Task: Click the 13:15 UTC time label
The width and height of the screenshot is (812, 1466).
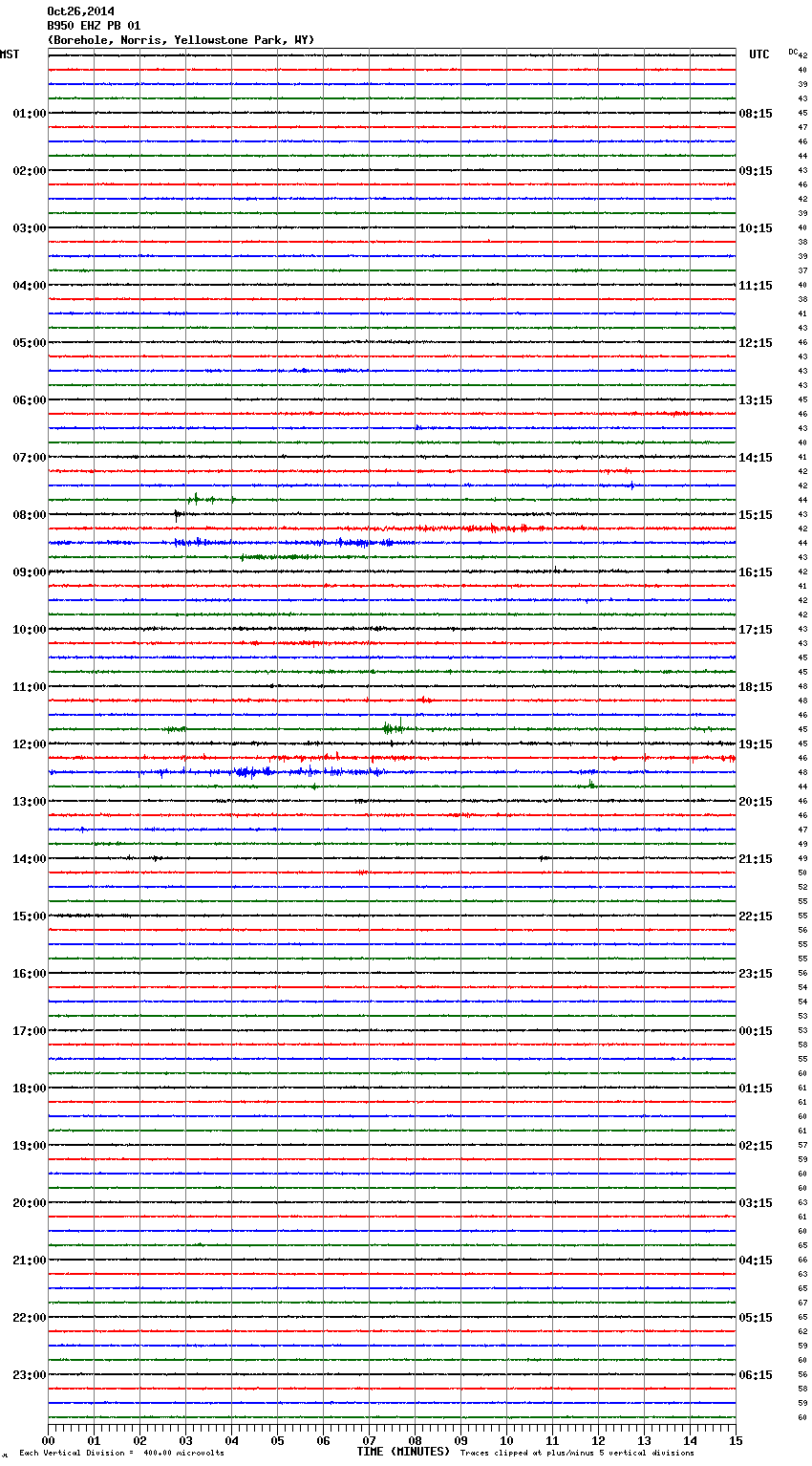Action: click(x=756, y=400)
